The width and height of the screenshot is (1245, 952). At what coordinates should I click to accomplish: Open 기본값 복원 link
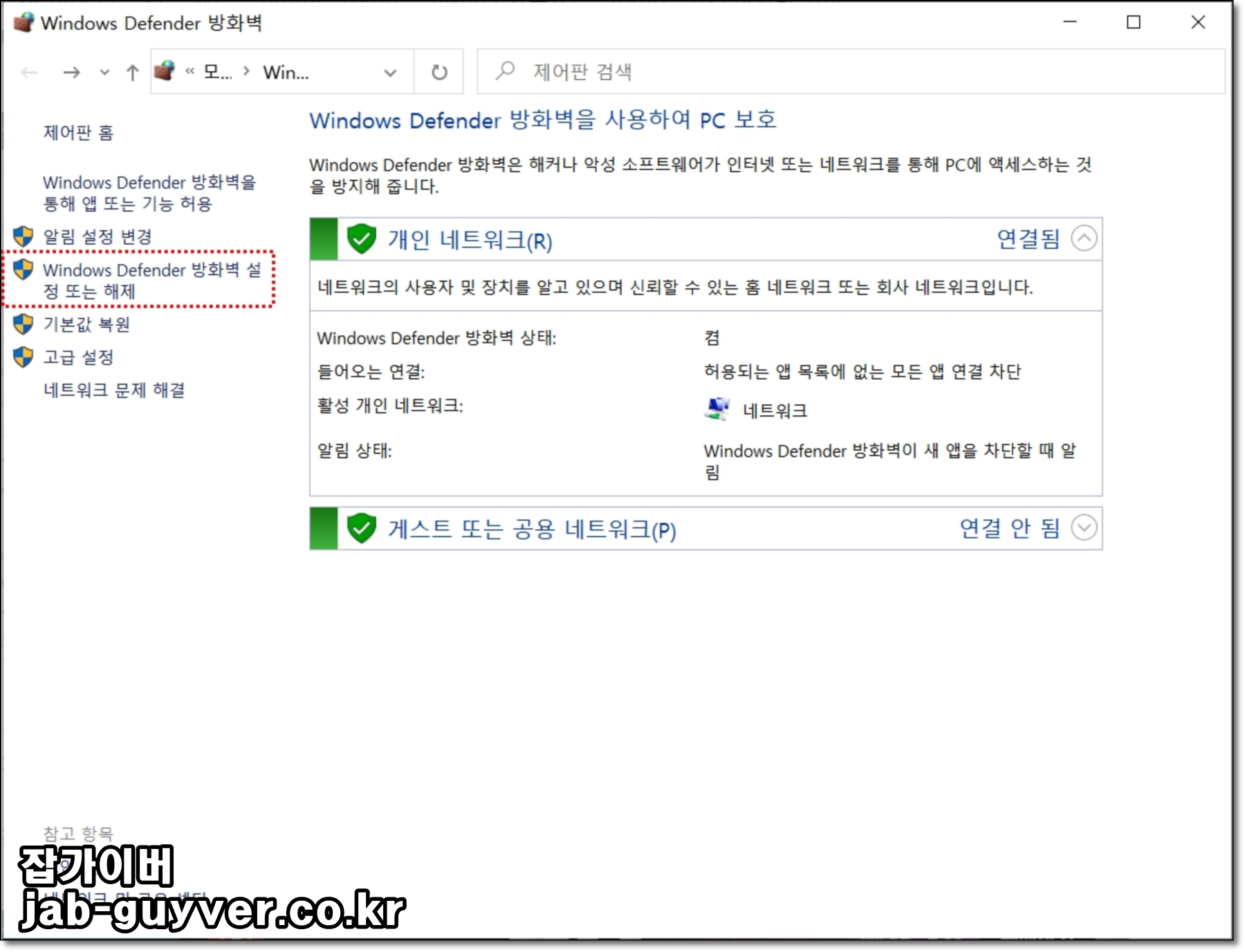(86, 324)
